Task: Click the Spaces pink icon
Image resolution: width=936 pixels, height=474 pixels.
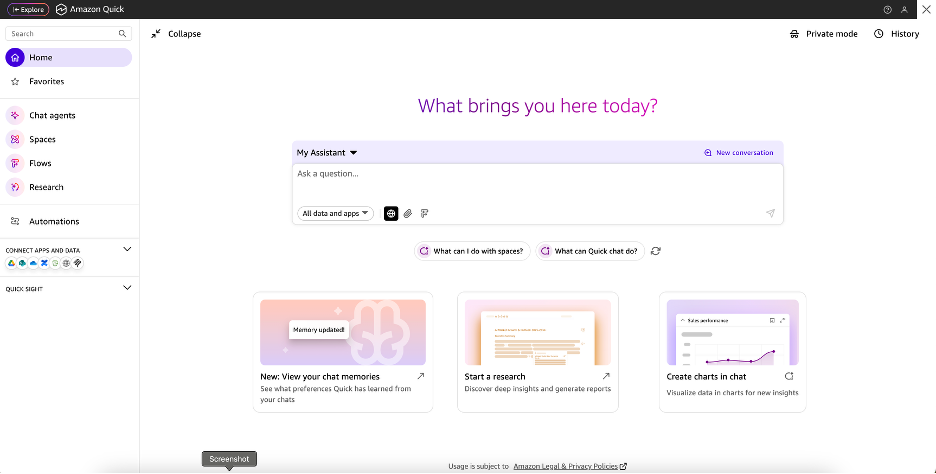Action: click(x=15, y=139)
